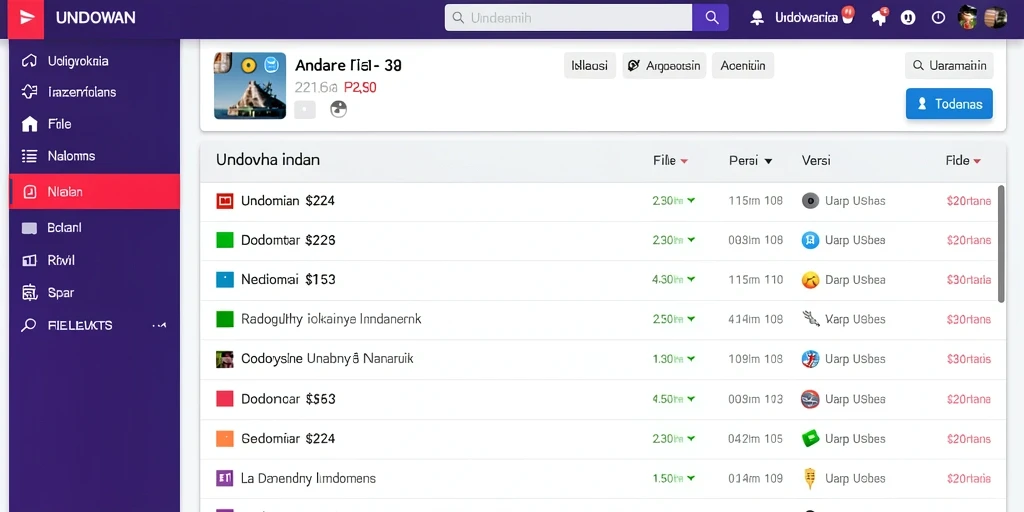The image size is (1024, 512).
Task: Click the Versi column header
Action: [816, 160]
